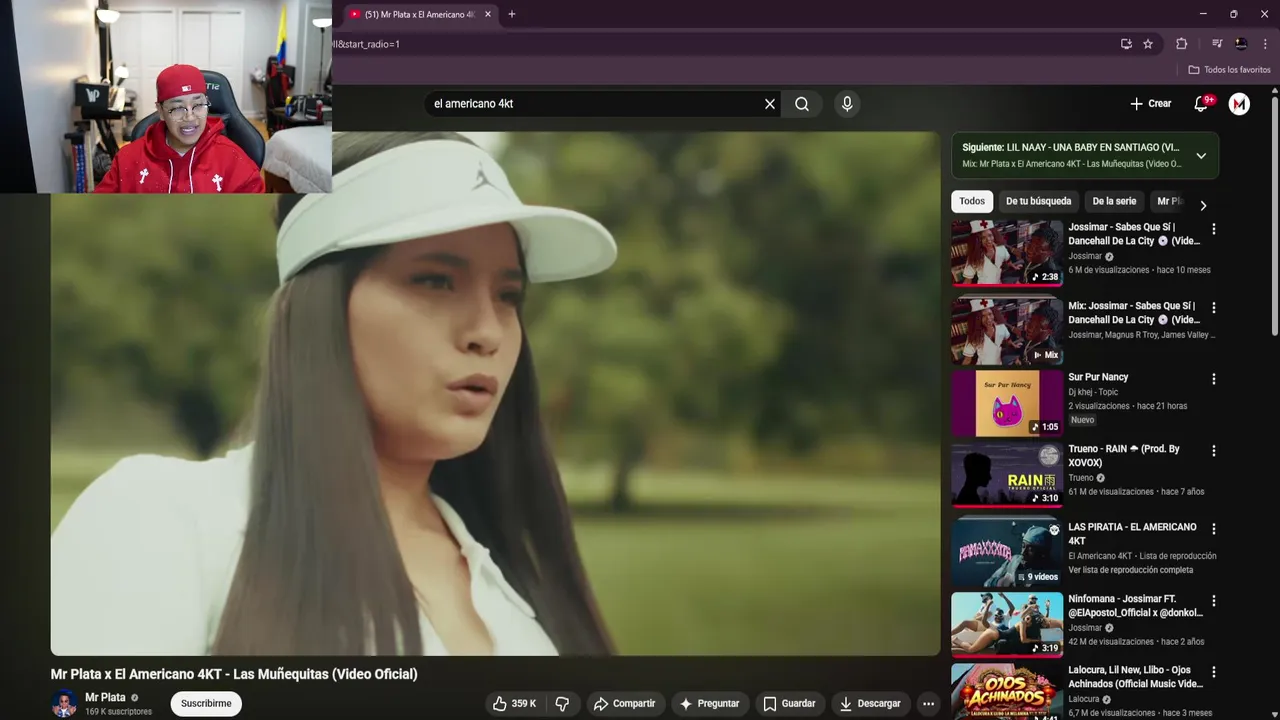Screen dimensions: 1280x720
Task: Click Ver lista de reproducción completa
Action: pos(1130,570)
